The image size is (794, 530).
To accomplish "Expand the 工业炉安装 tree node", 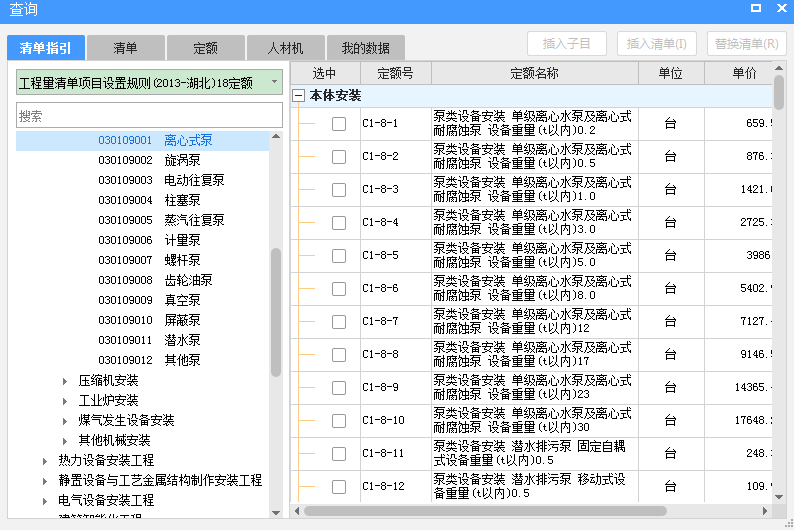I will 64,401.
